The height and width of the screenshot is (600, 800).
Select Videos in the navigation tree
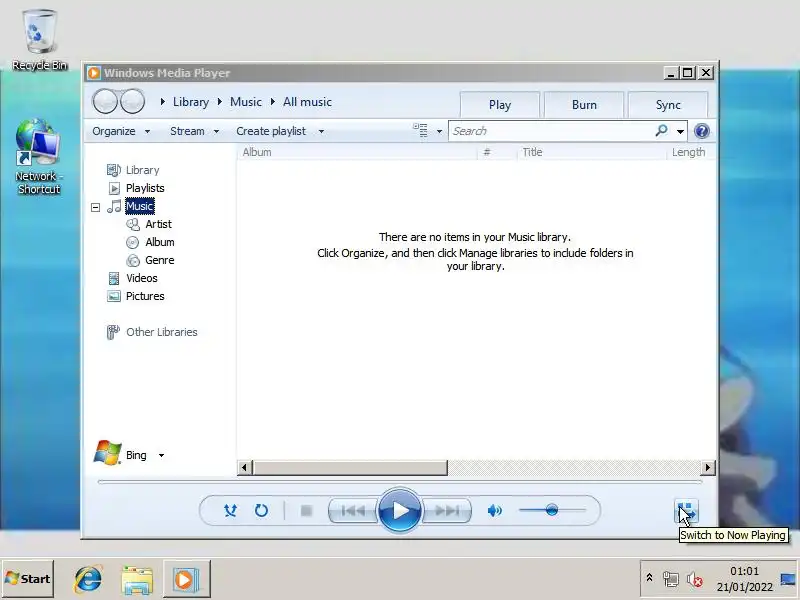point(141,278)
